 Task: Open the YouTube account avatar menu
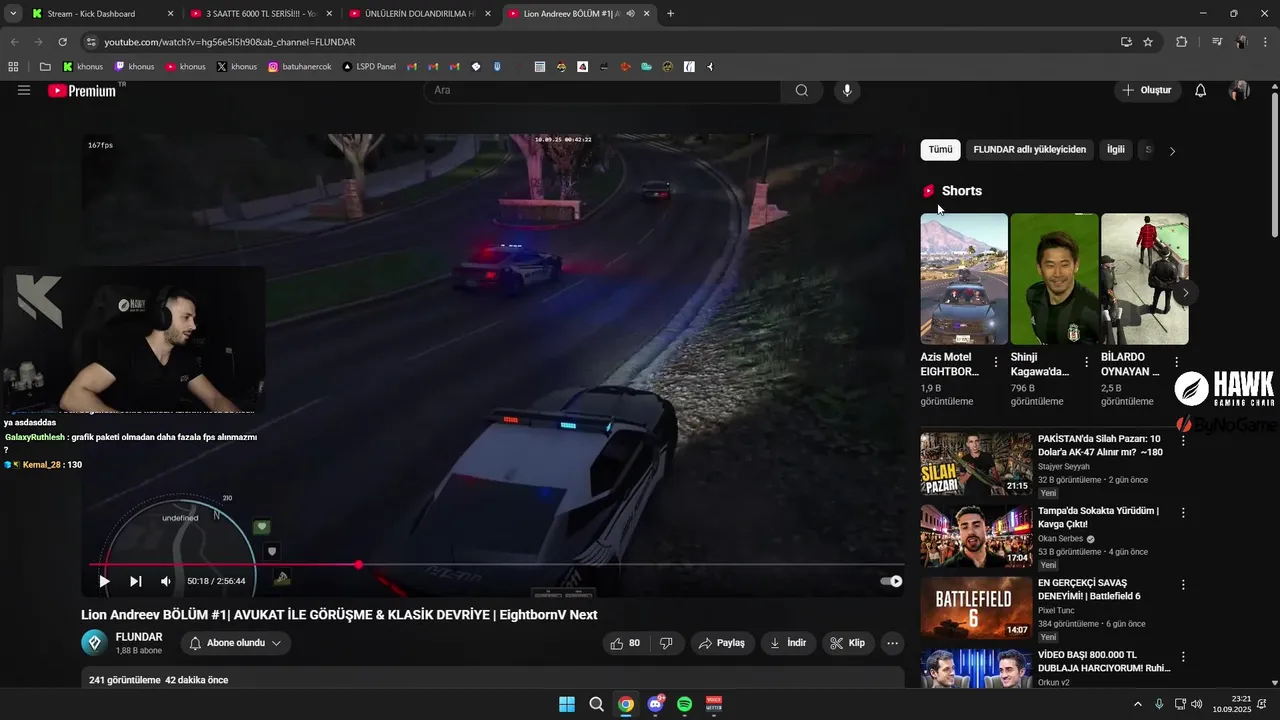(1239, 90)
